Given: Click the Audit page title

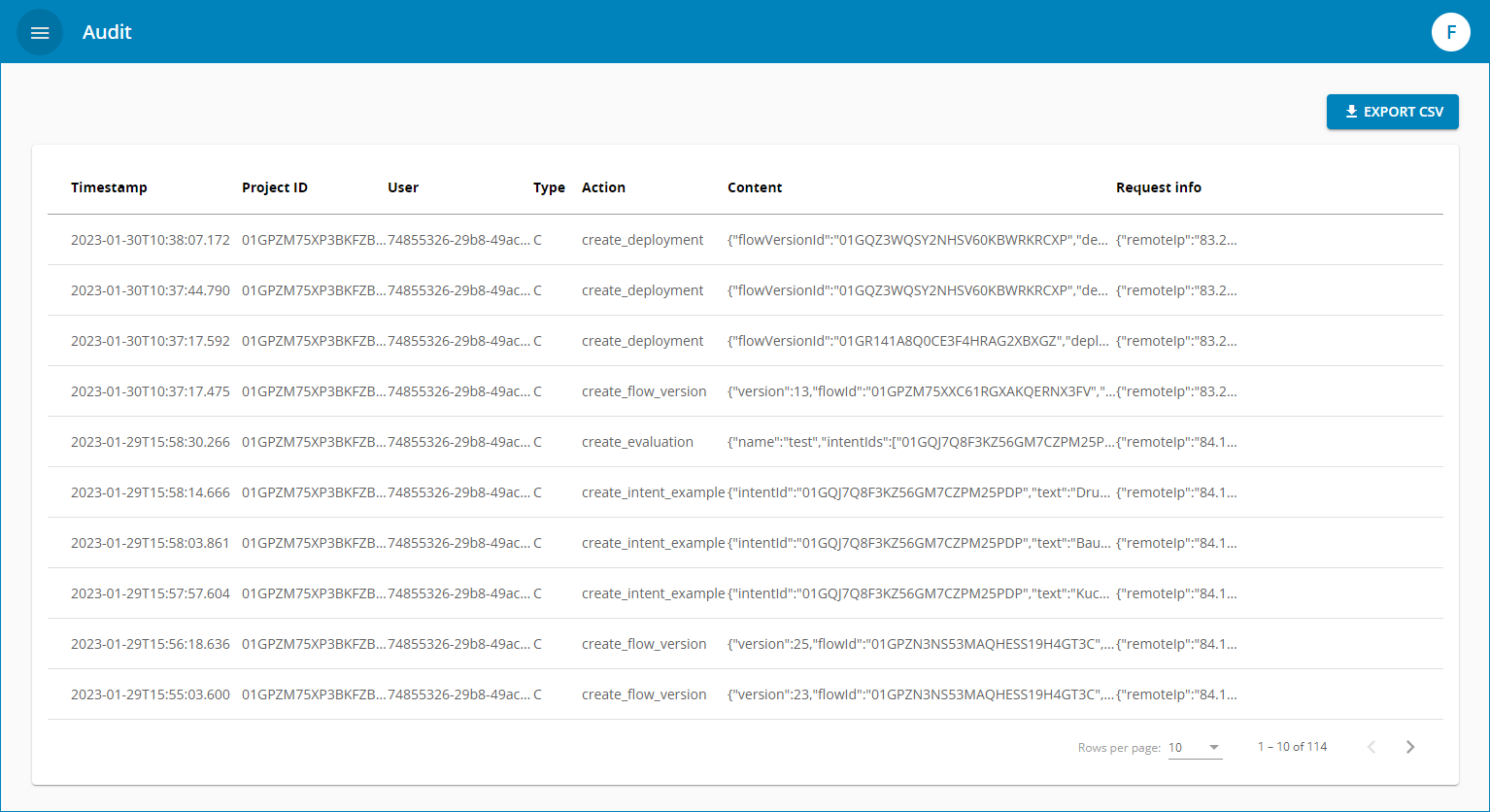Looking at the screenshot, I should (107, 32).
